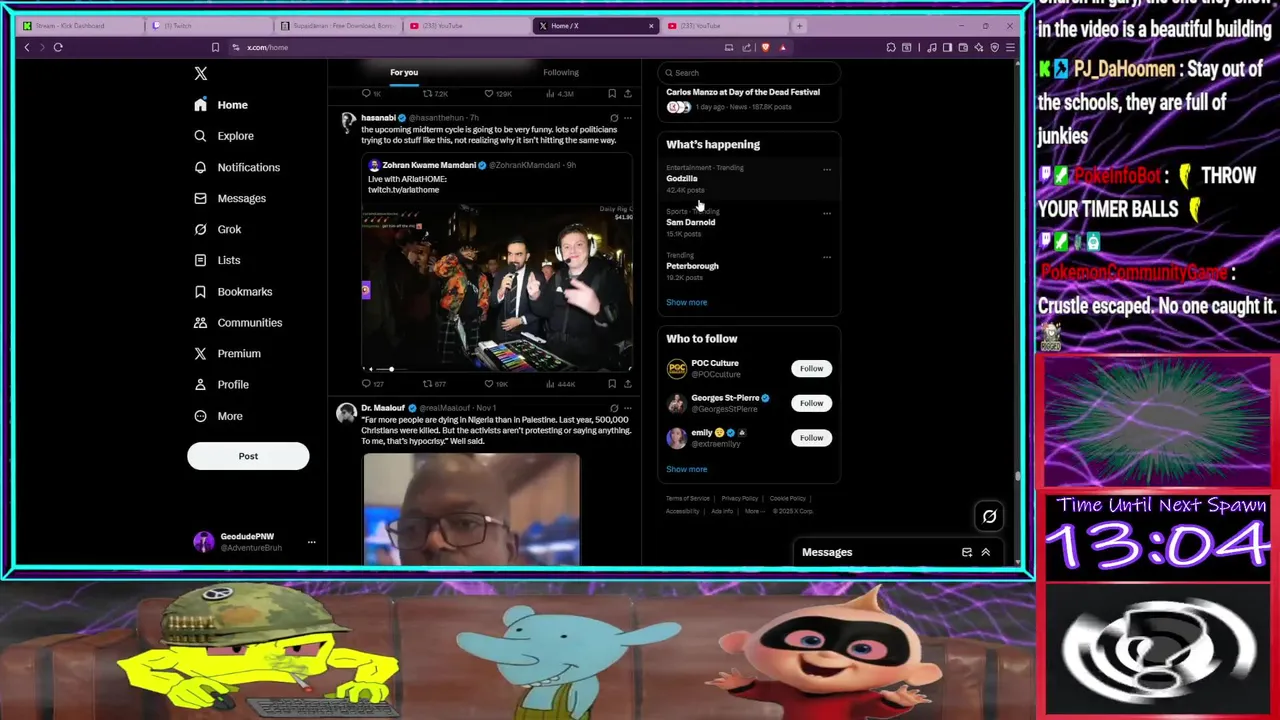The width and height of the screenshot is (1280, 720).
Task: Repost the top post with 7.2K reposts
Action: 434,94
